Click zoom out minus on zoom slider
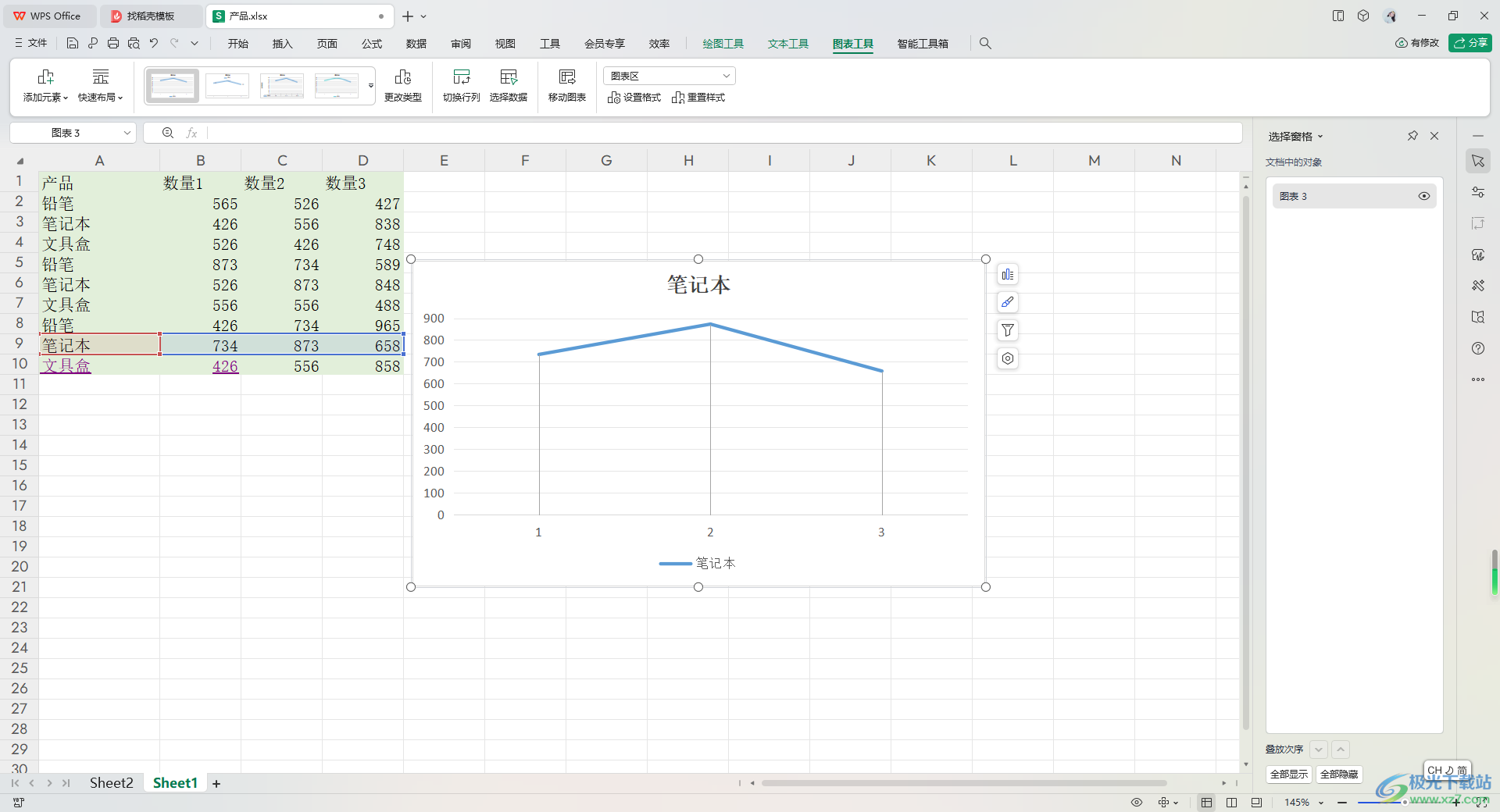 click(x=1342, y=803)
